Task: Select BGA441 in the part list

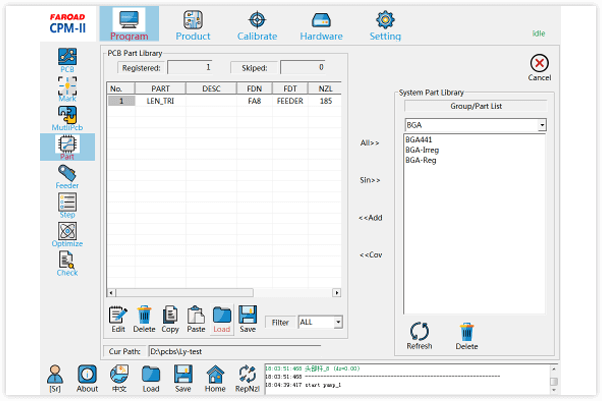Action: (419, 140)
